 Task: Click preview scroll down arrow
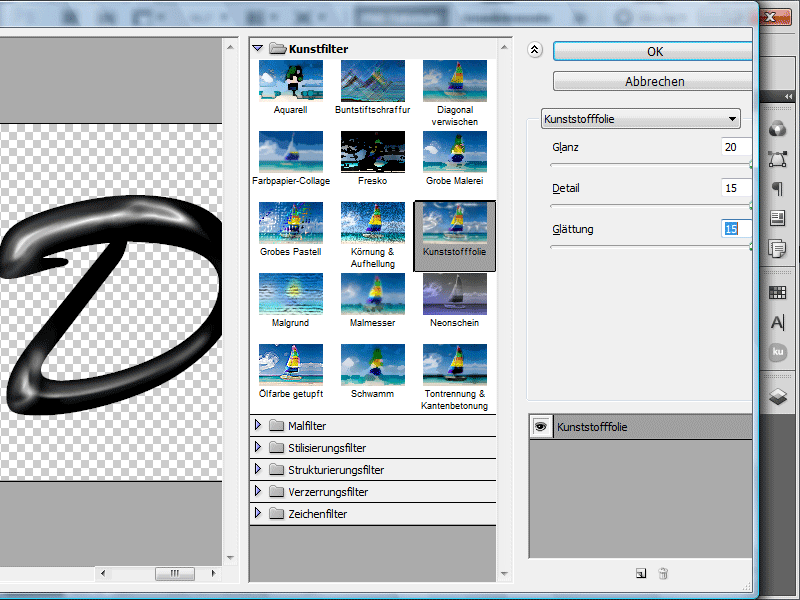pyautogui.click(x=230, y=558)
